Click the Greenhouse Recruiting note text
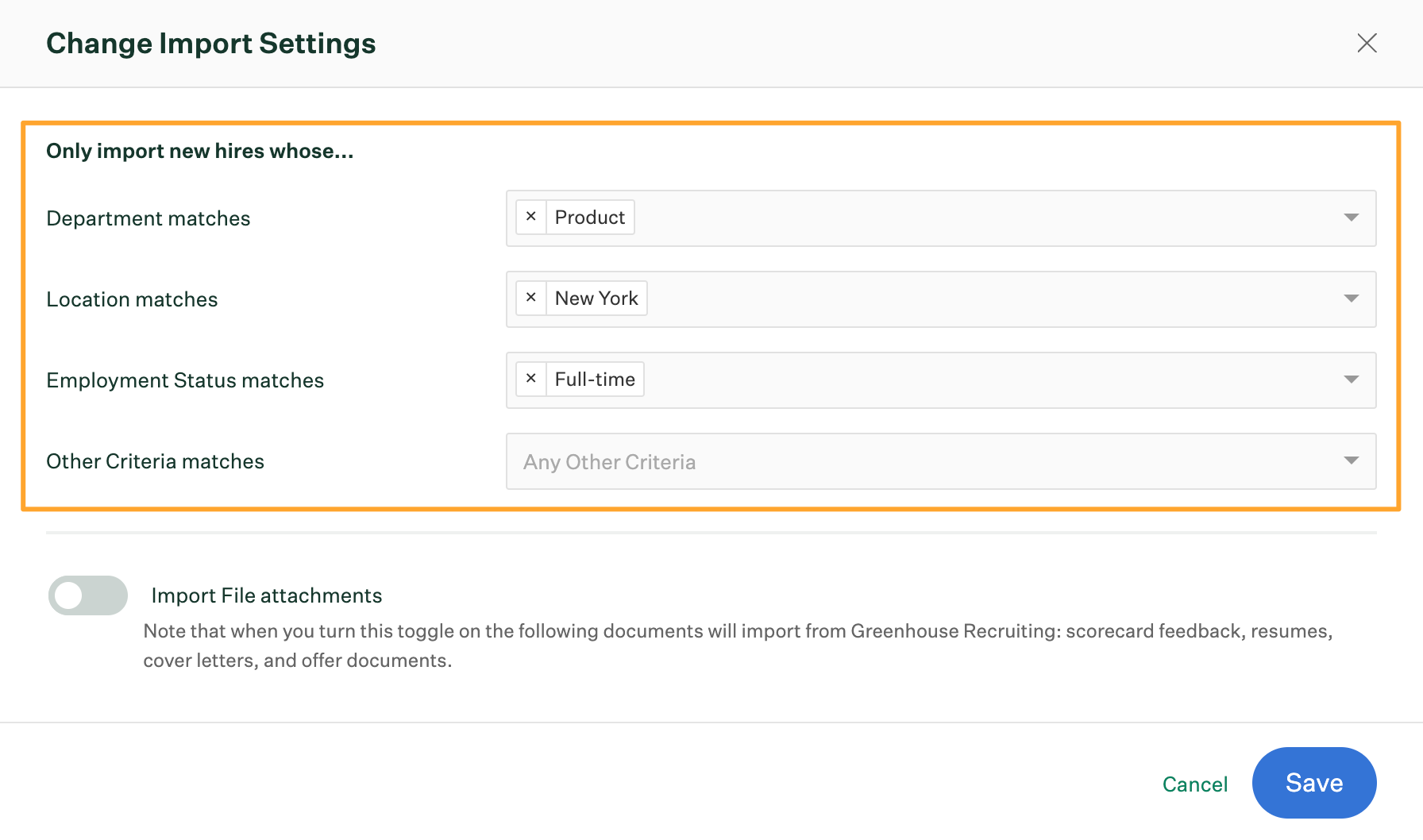The image size is (1423, 840). [738, 645]
